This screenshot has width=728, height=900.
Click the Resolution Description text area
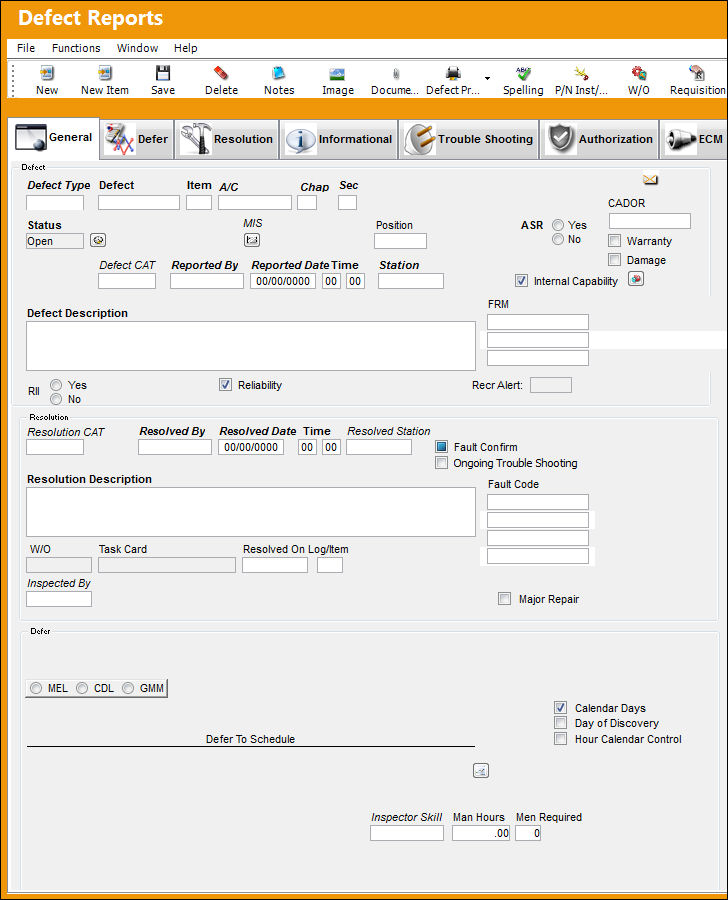pos(250,512)
